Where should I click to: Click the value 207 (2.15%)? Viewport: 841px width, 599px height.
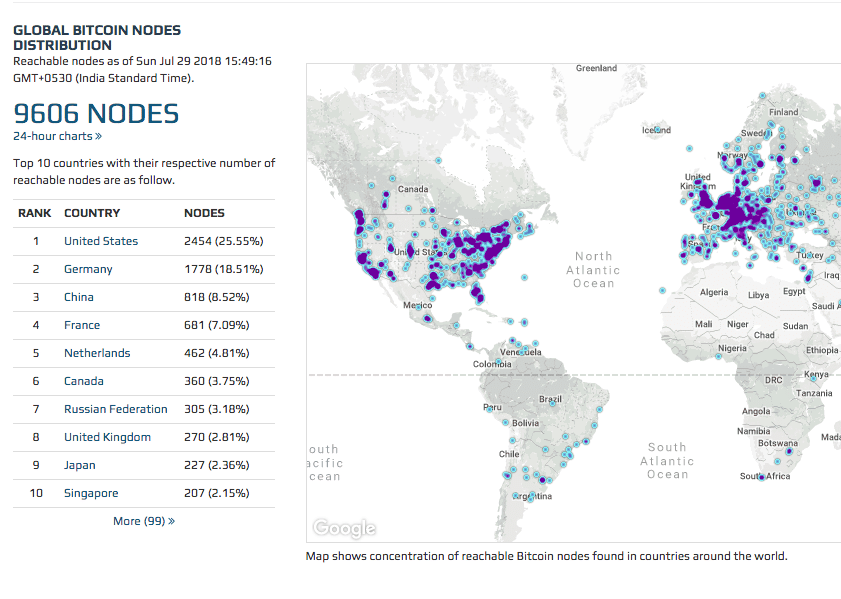point(217,493)
